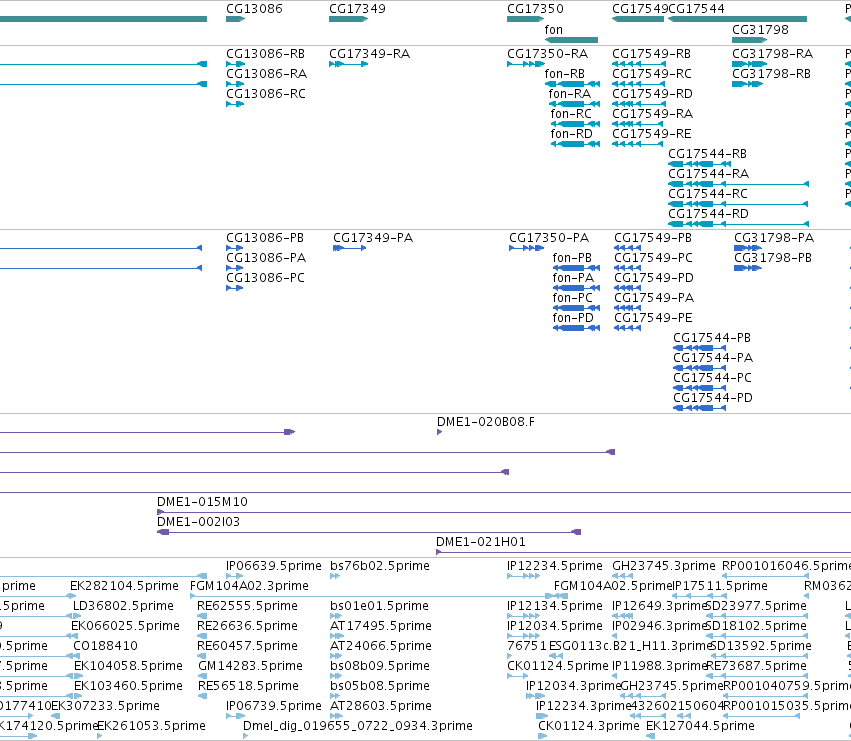Image resolution: width=851 pixels, height=741 pixels.
Task: Open EST IP12134.5prime label
Action: (555, 606)
